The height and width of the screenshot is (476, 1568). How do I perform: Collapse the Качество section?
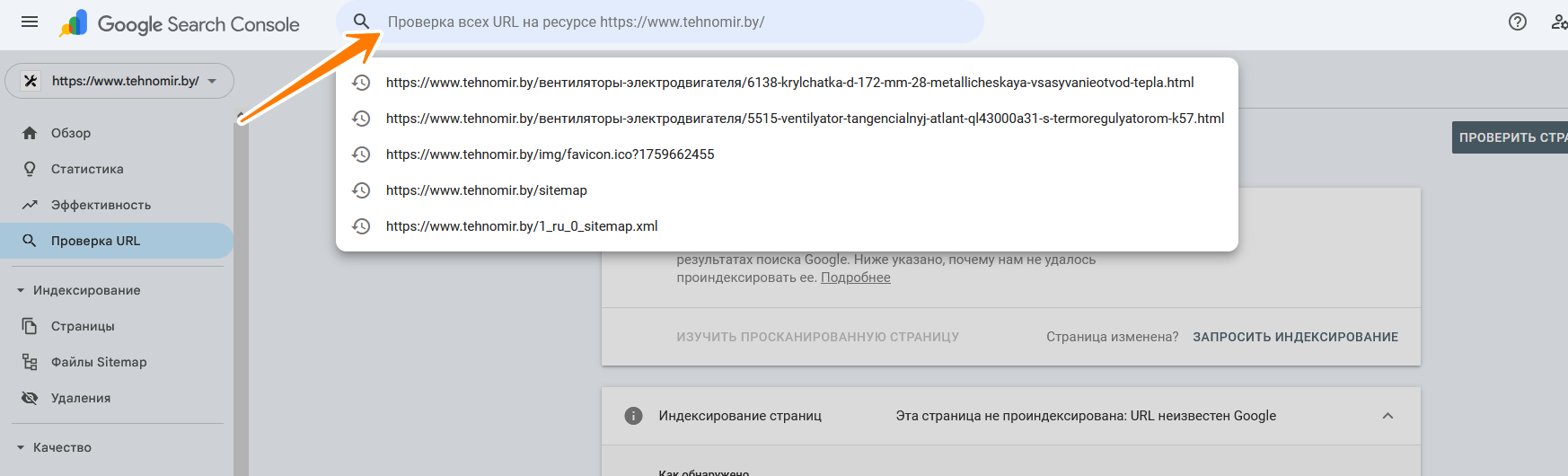point(21,447)
